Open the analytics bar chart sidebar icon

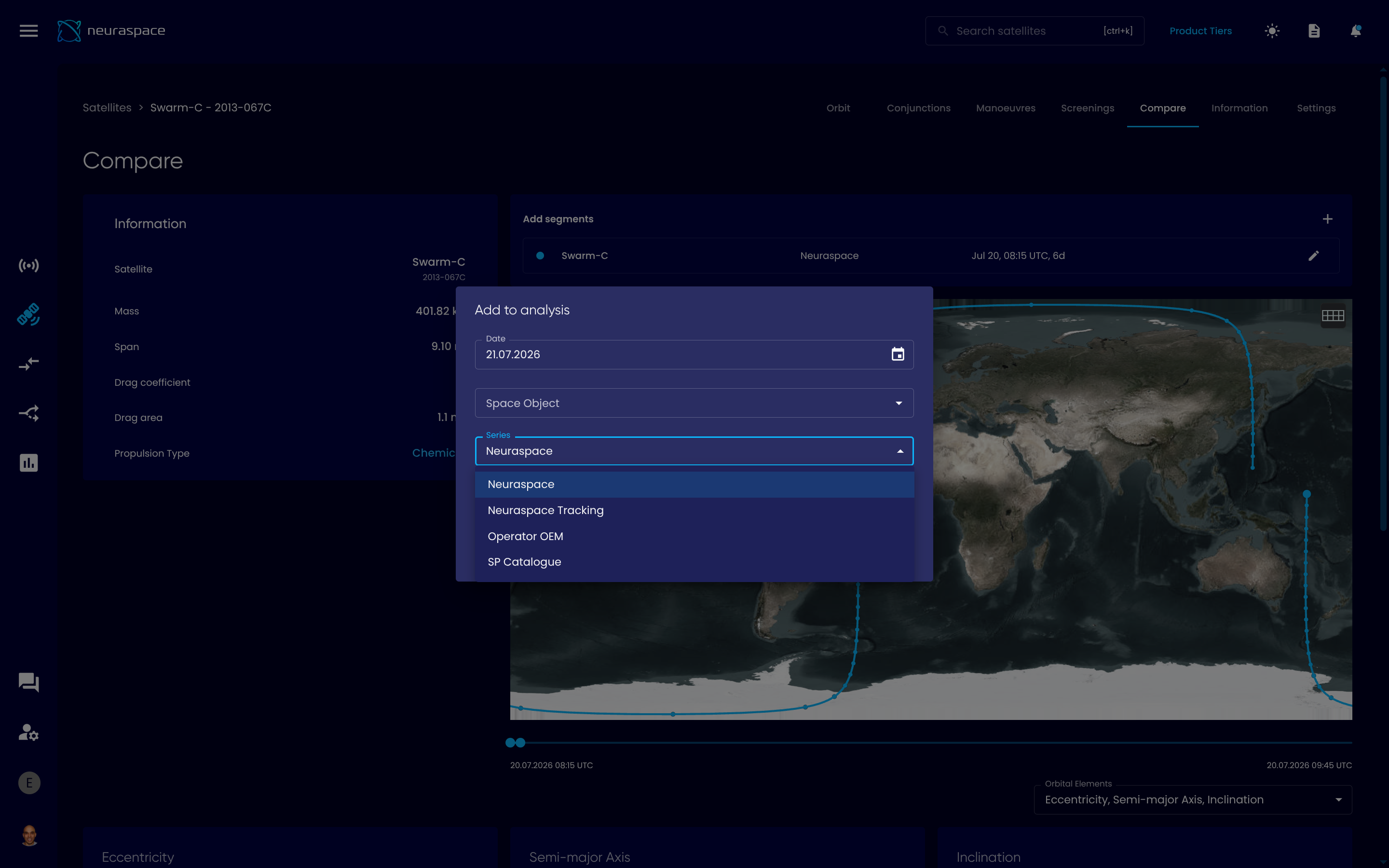click(29, 463)
